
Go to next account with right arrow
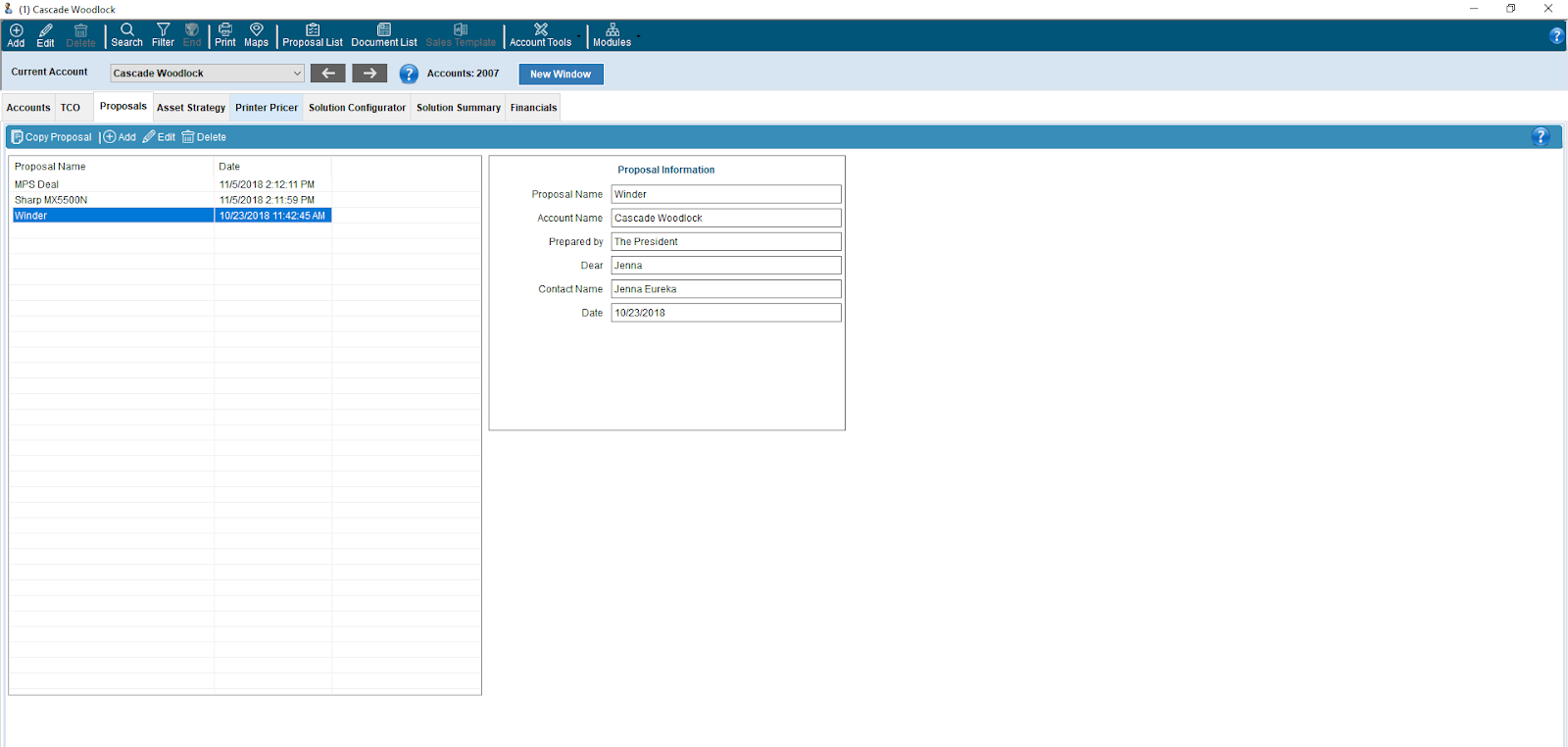(369, 74)
